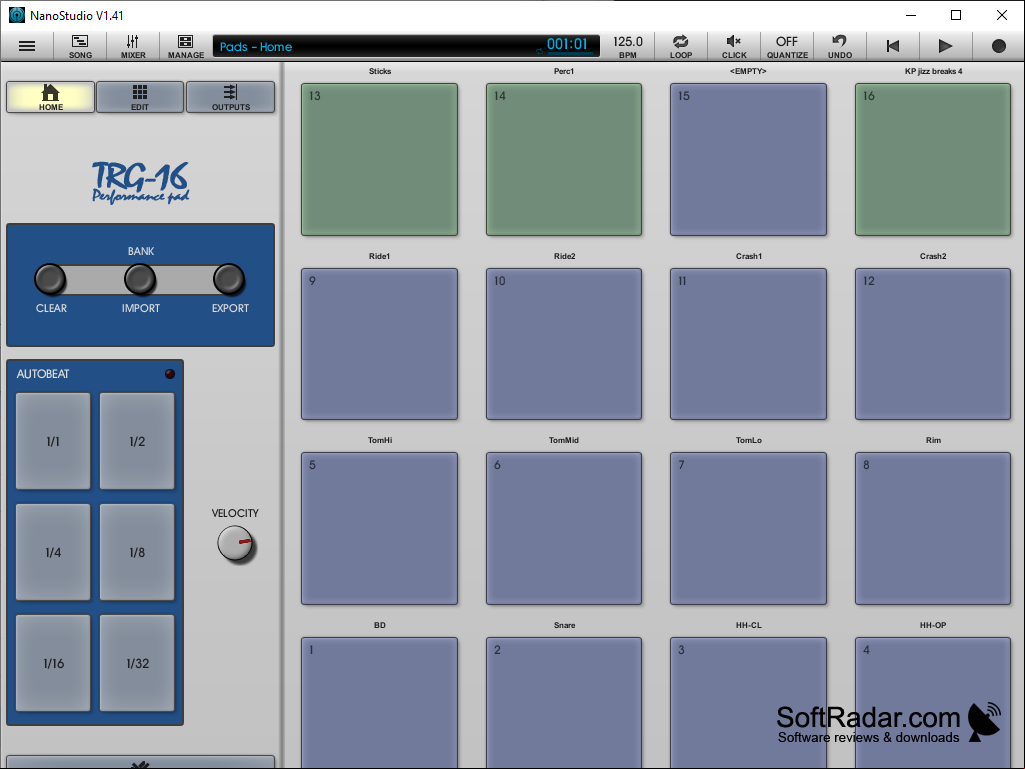Screen dimensions: 1025x769
Task: Trigger pad 8 Rim
Action: point(933,528)
